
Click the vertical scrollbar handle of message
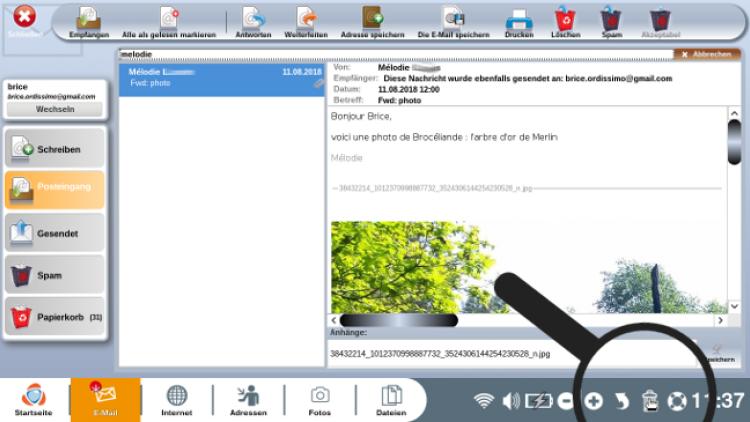[734, 143]
